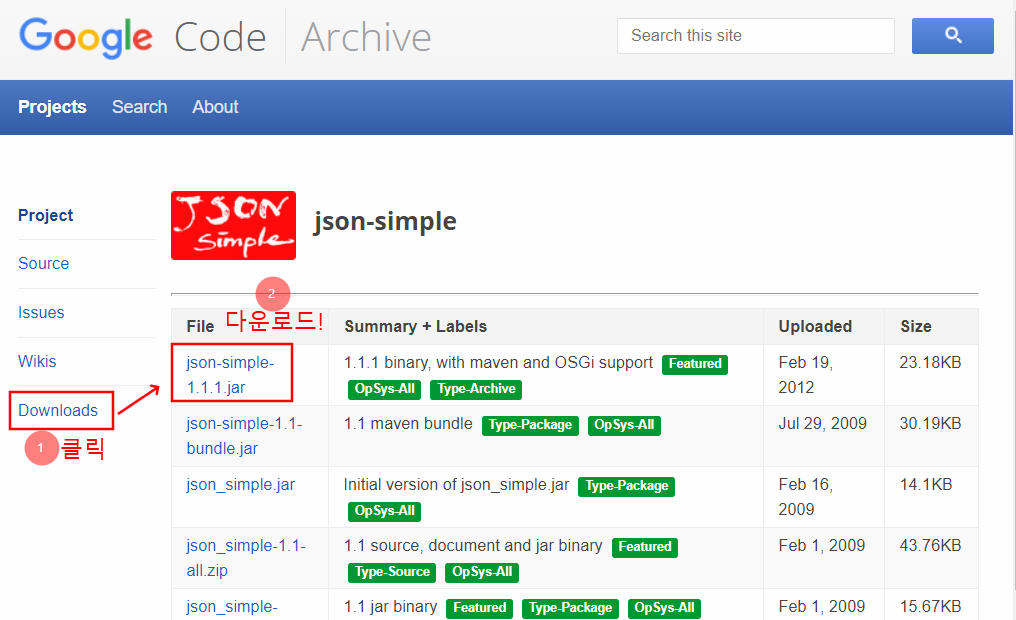Image resolution: width=1016 pixels, height=620 pixels.
Task: Click the 1.1 maven bundle summary text
Action: (408, 424)
